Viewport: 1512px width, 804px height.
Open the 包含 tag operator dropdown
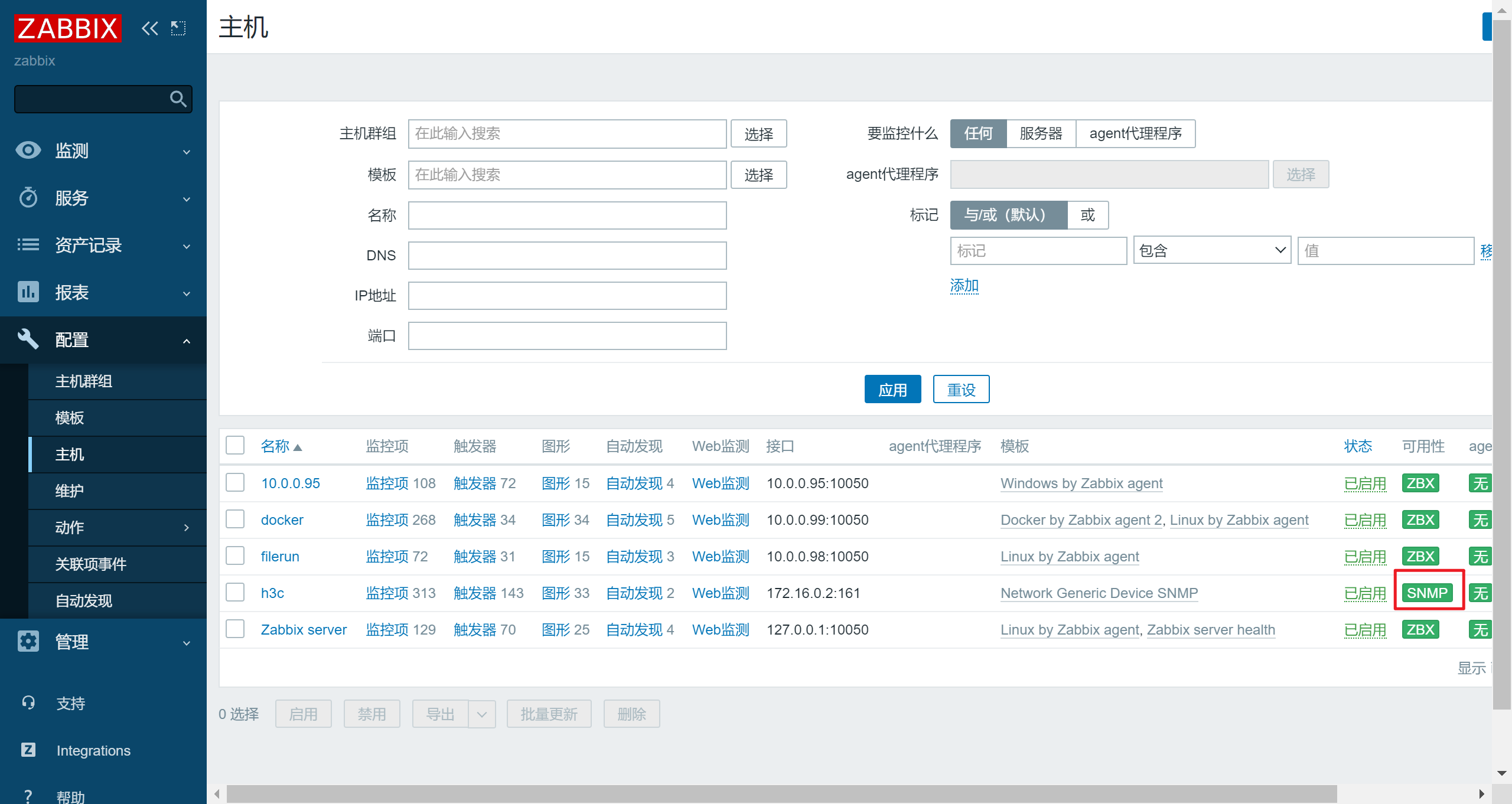click(x=1212, y=250)
